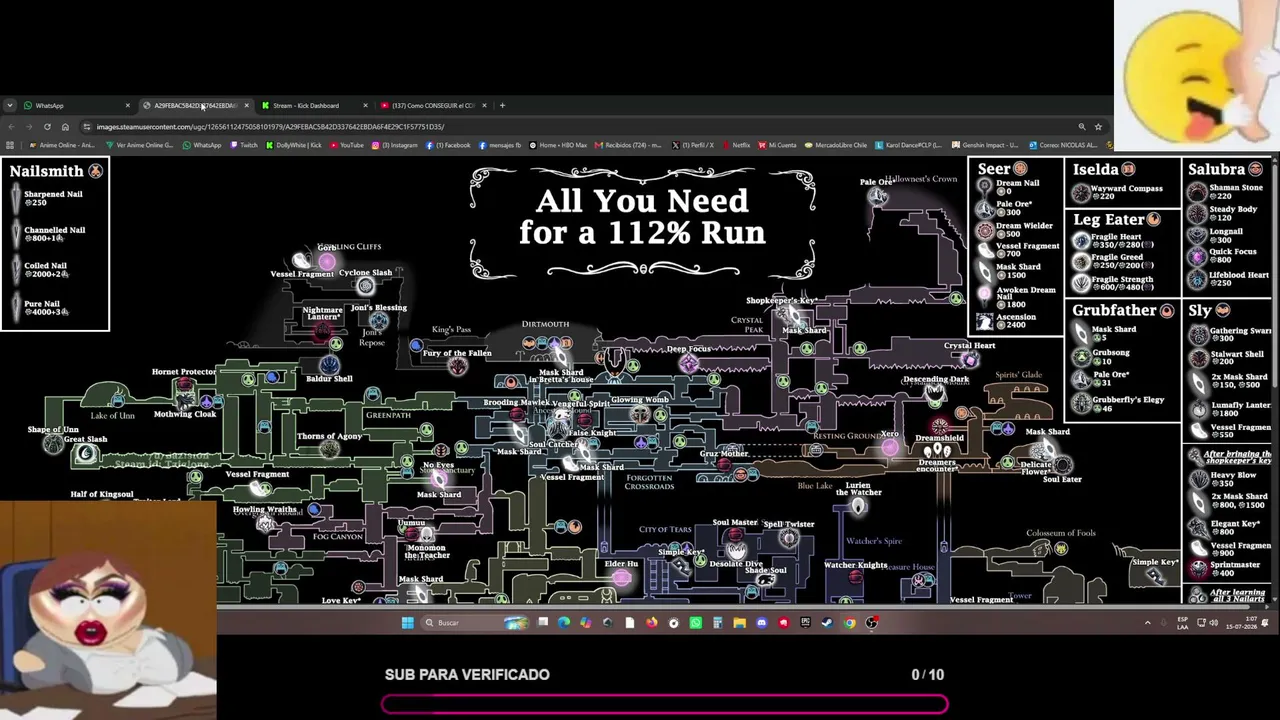Open the Home HBO Max bookmark

click(560, 145)
